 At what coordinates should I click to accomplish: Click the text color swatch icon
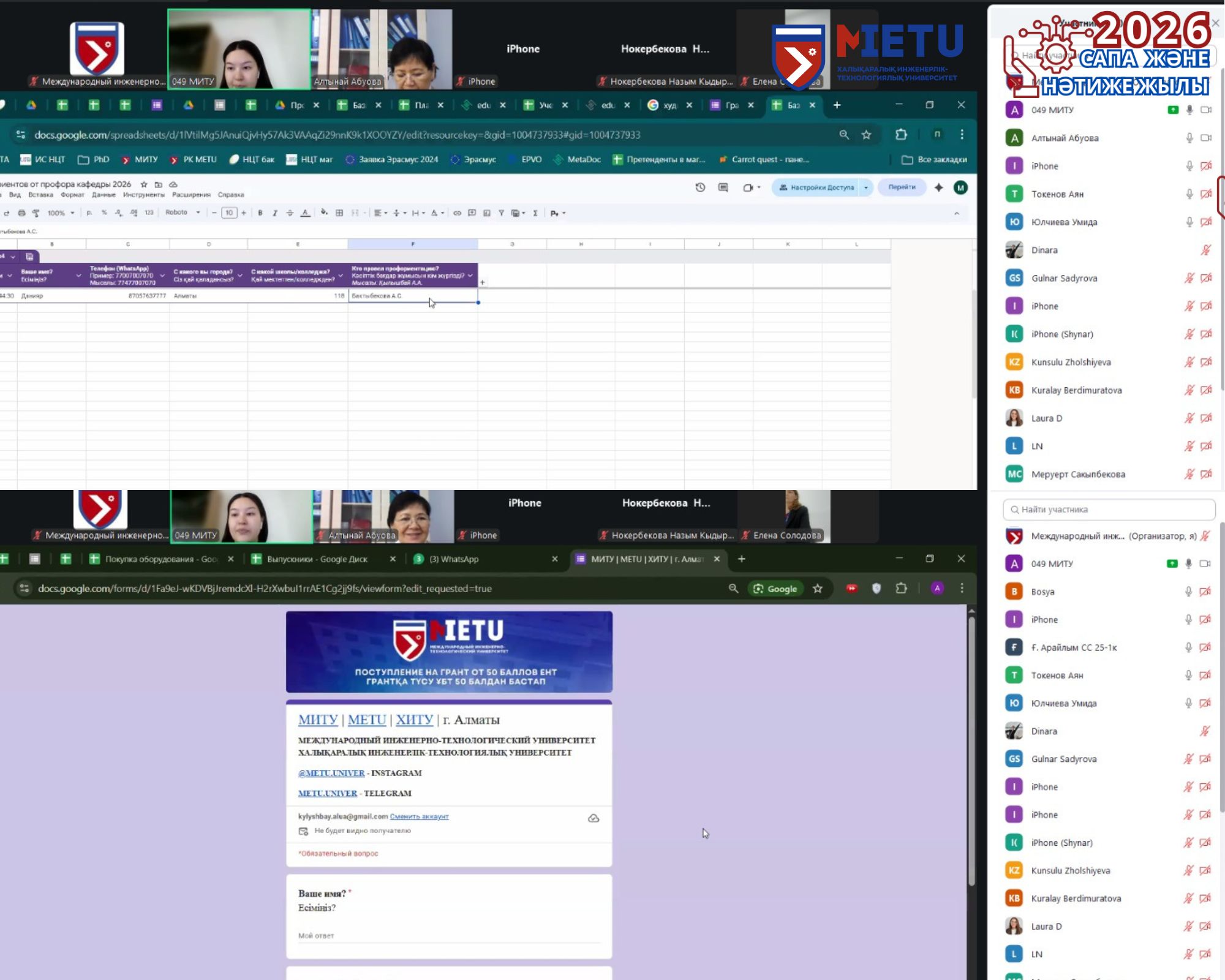pyautogui.click(x=305, y=213)
